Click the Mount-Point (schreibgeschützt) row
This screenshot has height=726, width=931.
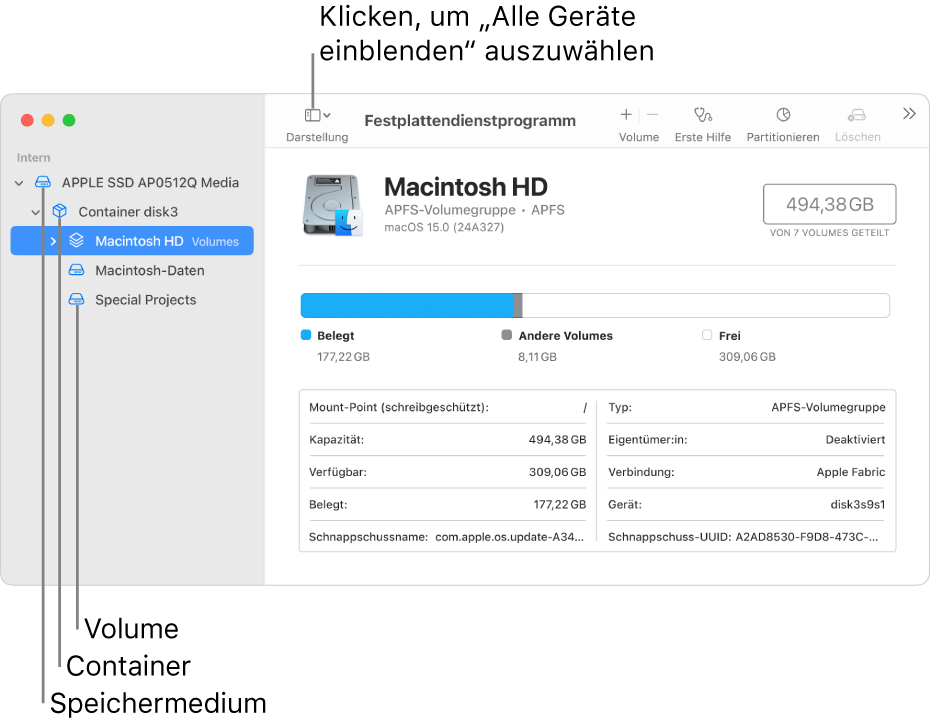448,407
